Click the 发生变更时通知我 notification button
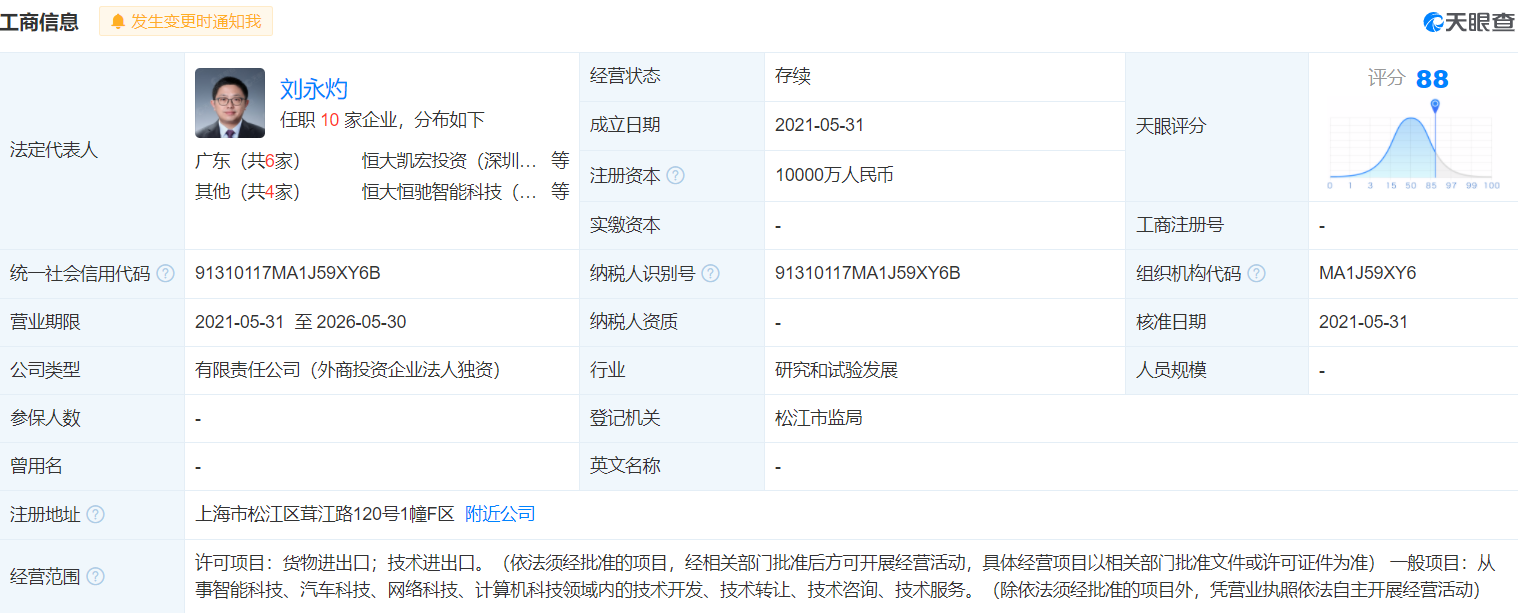1518x613 pixels. click(x=186, y=21)
